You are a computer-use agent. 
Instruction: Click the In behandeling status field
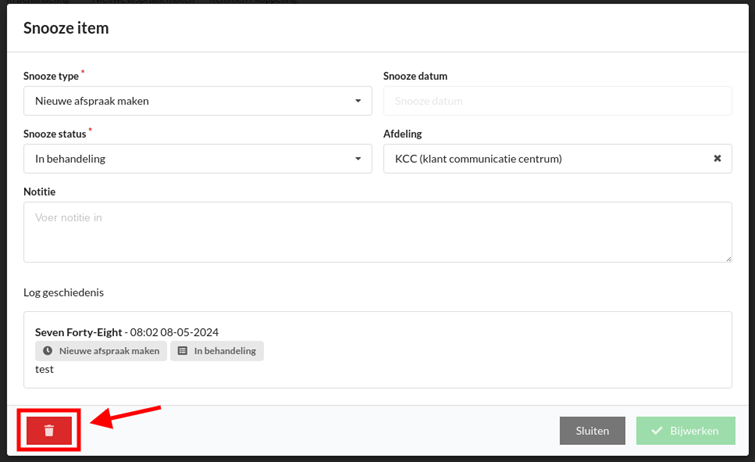197,158
